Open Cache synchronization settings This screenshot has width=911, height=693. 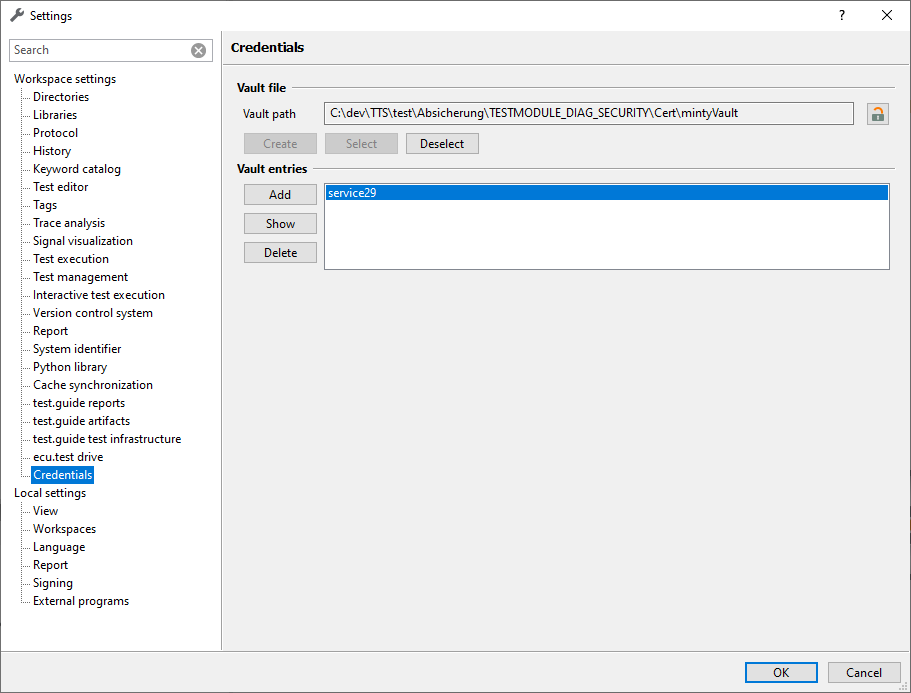coord(93,385)
